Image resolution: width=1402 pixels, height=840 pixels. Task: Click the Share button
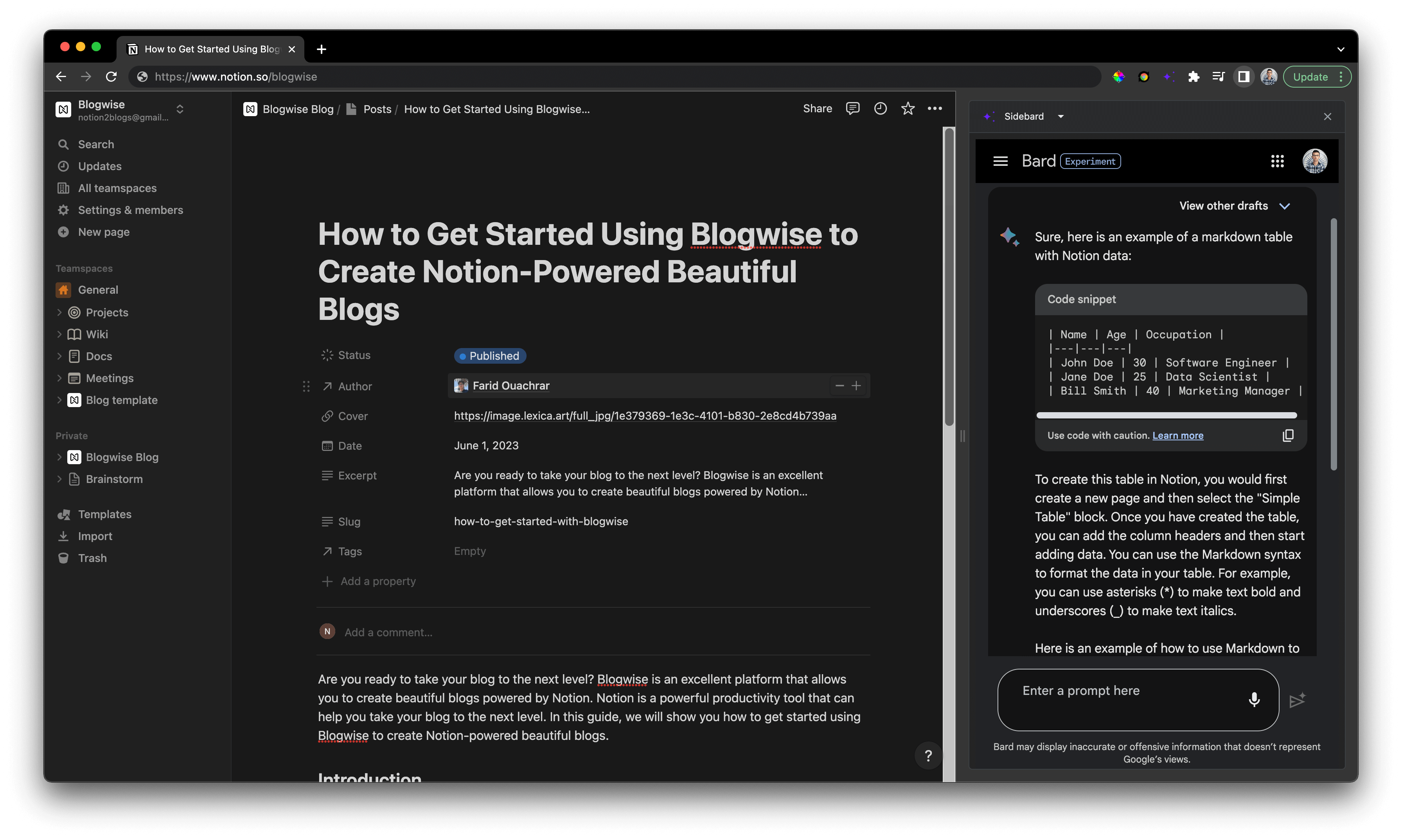pyautogui.click(x=817, y=109)
